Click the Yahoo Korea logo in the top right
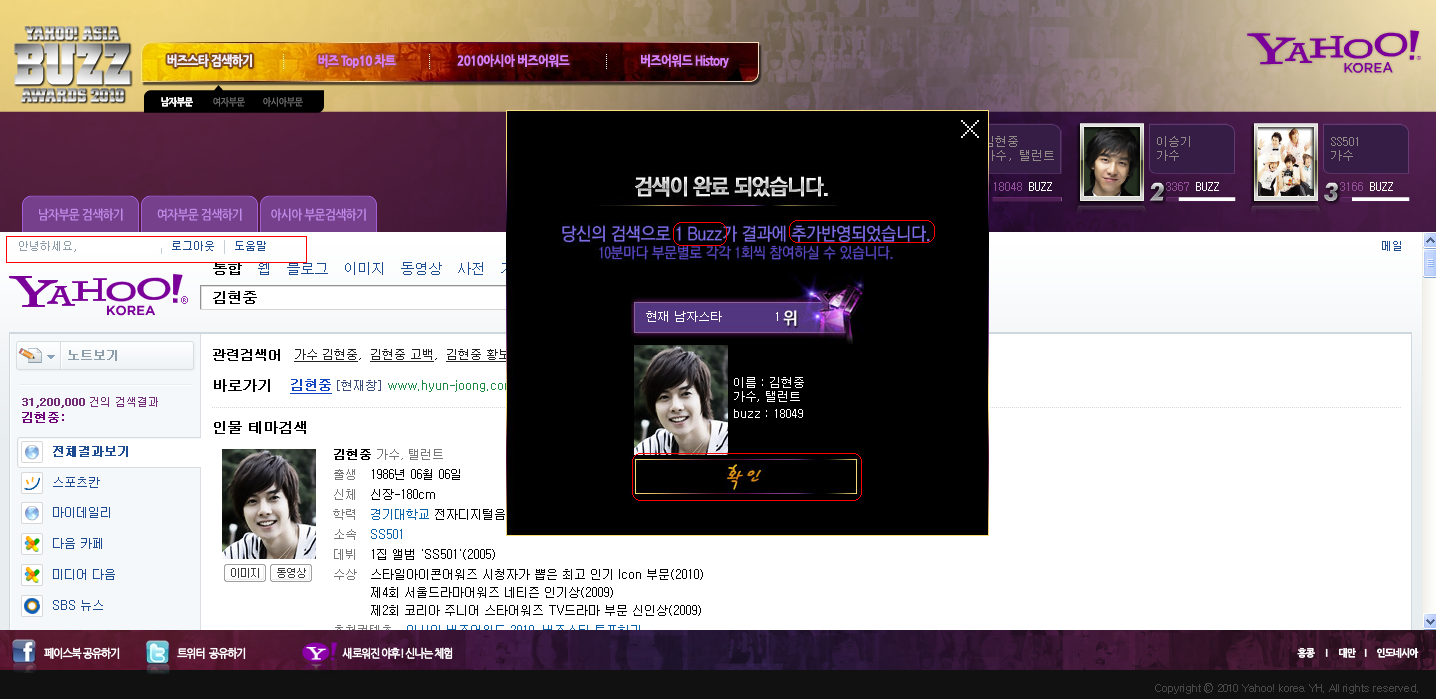This screenshot has width=1436, height=699. [1333, 52]
